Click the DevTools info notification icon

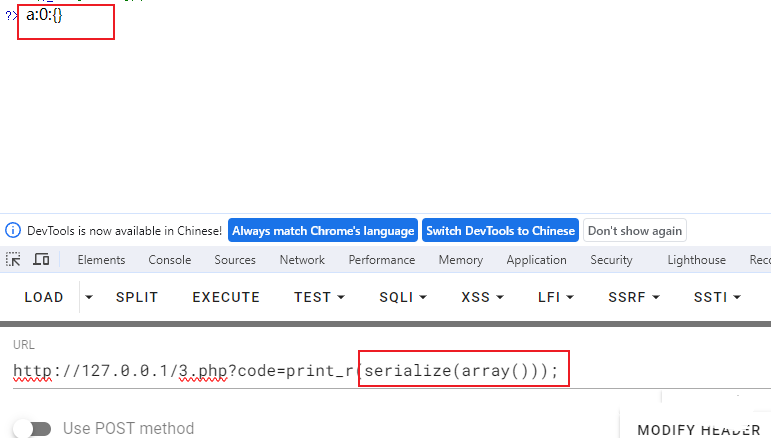click(13, 230)
